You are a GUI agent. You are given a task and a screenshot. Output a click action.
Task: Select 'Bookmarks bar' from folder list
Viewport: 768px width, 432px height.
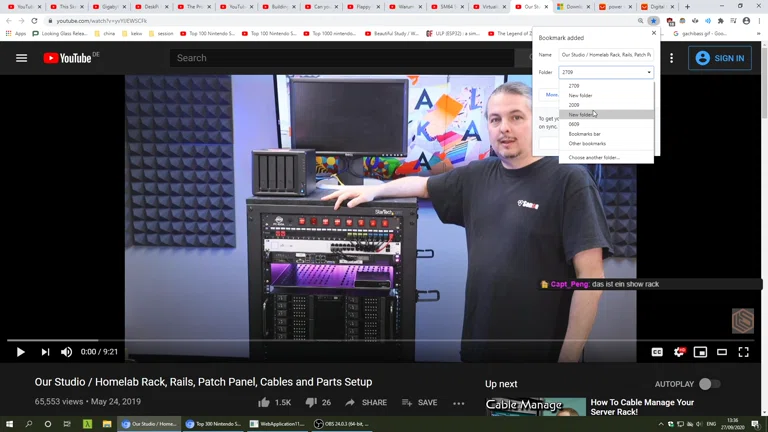pyautogui.click(x=585, y=134)
